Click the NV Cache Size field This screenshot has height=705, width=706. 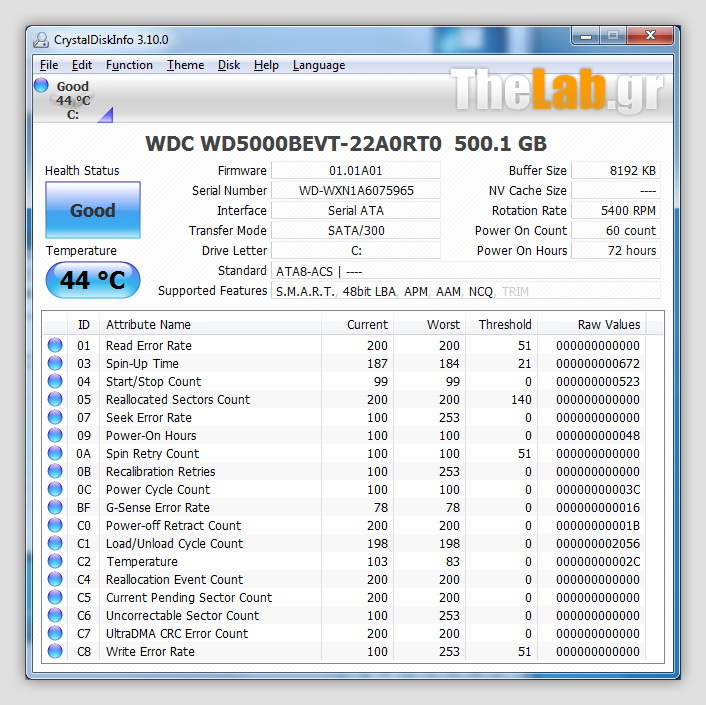pyautogui.click(x=615, y=190)
